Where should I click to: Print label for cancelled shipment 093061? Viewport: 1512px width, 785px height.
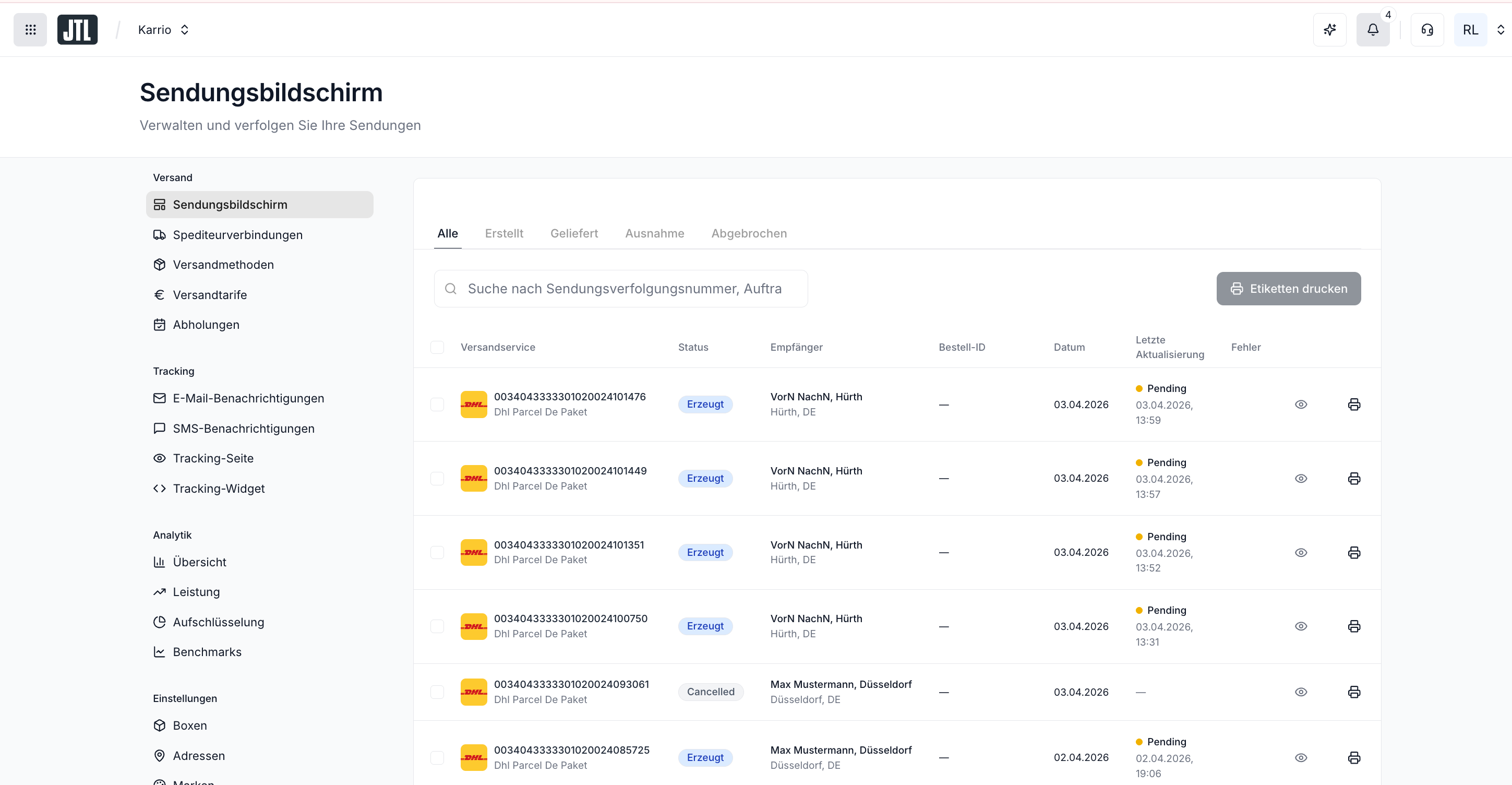(x=1353, y=692)
